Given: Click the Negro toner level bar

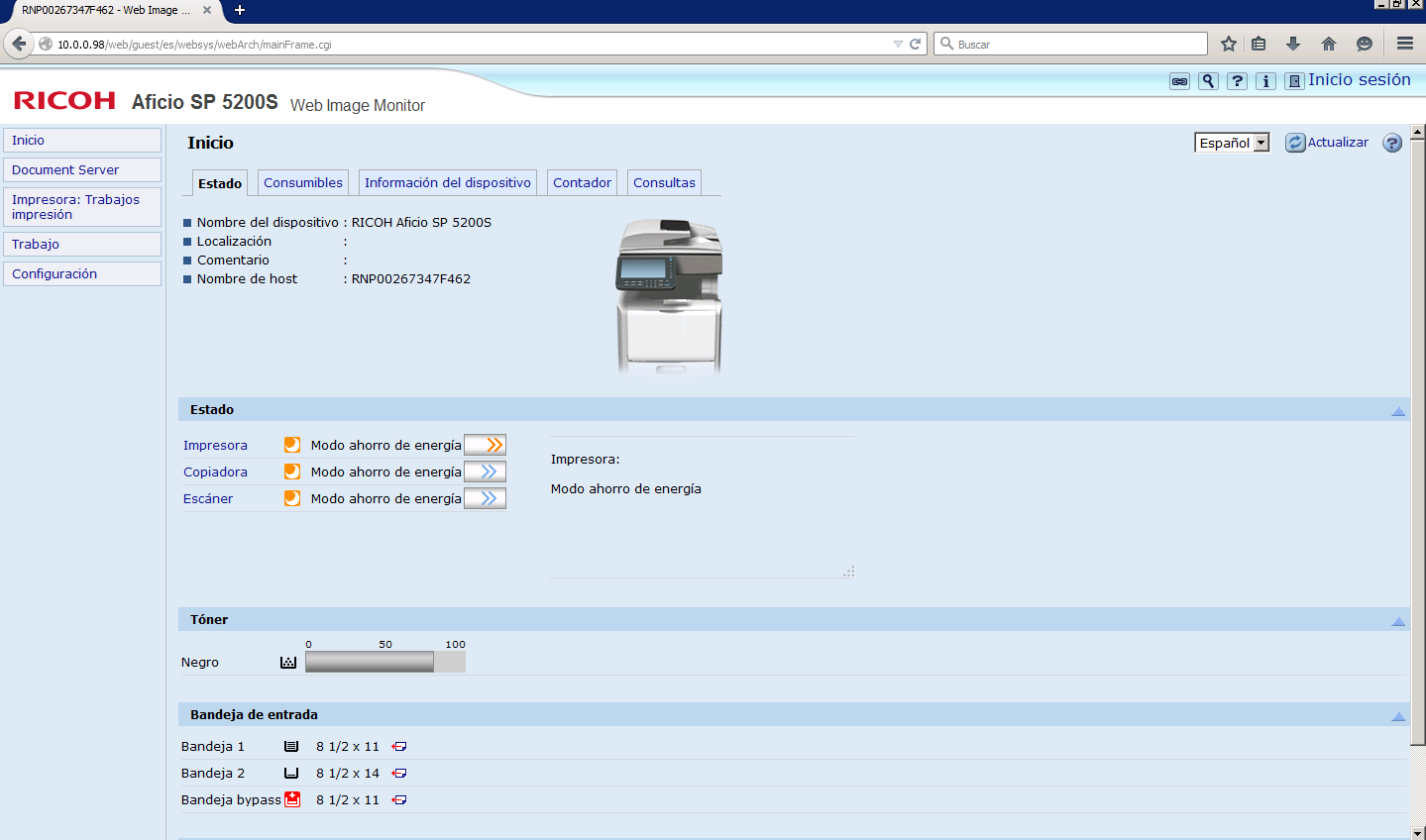Looking at the screenshot, I should tap(385, 662).
